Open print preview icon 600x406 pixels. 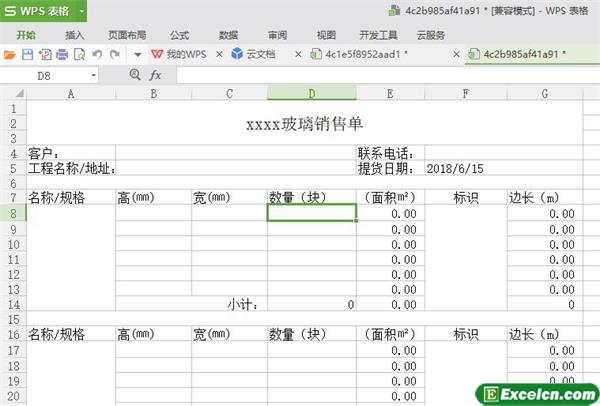click(x=79, y=55)
